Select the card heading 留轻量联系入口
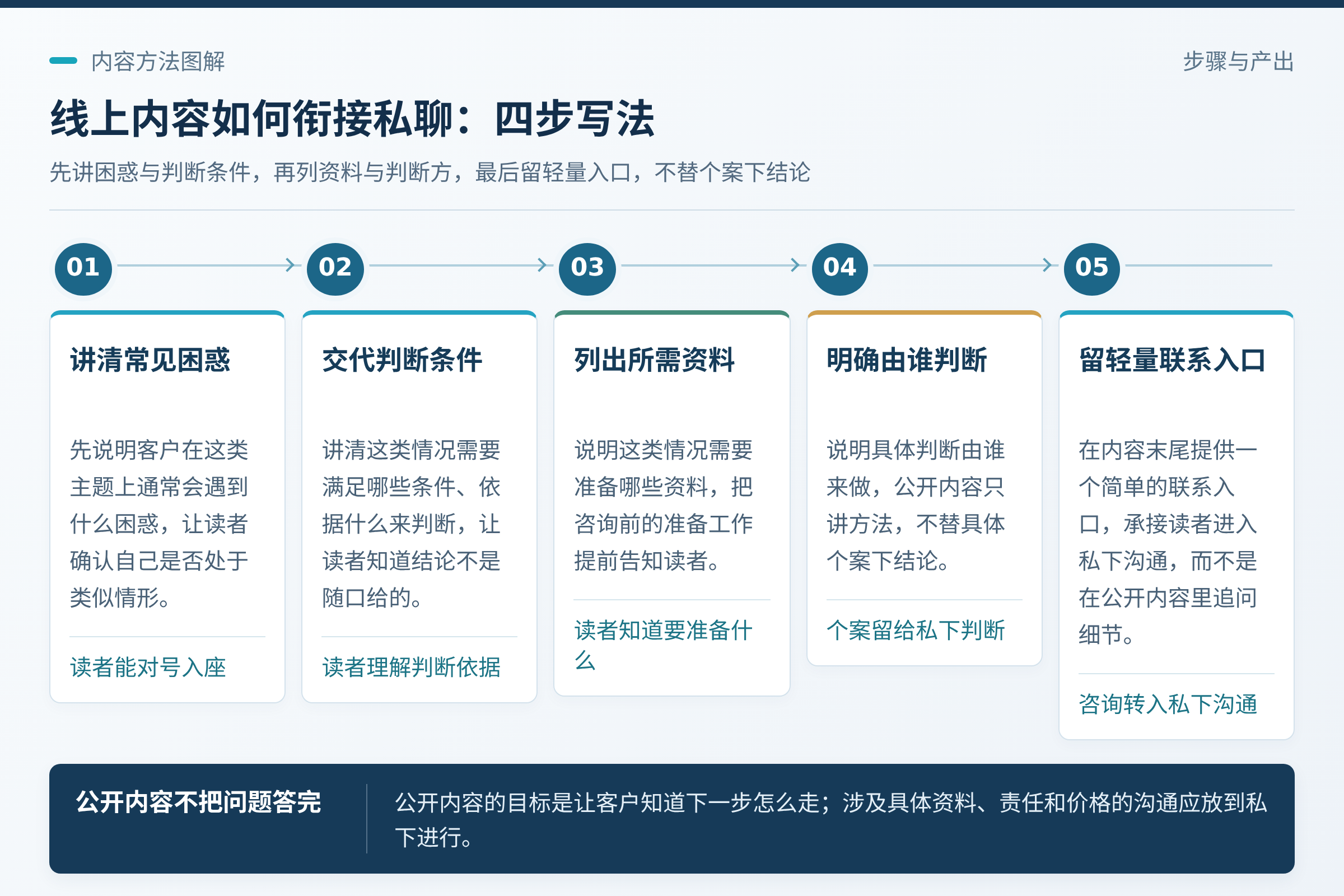This screenshot has height=896, width=1344. [1173, 360]
